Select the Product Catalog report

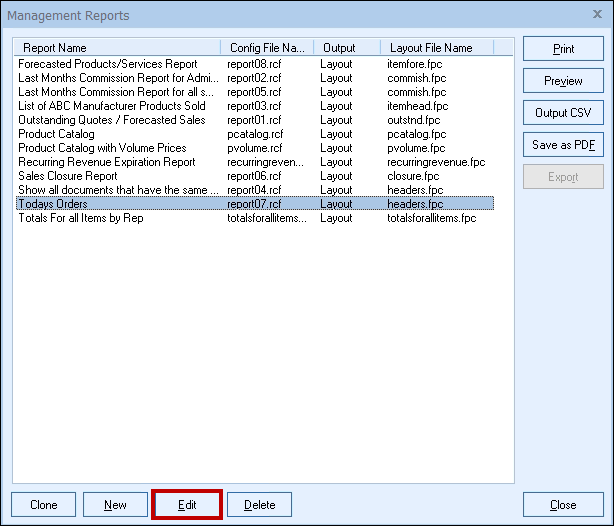(x=57, y=134)
